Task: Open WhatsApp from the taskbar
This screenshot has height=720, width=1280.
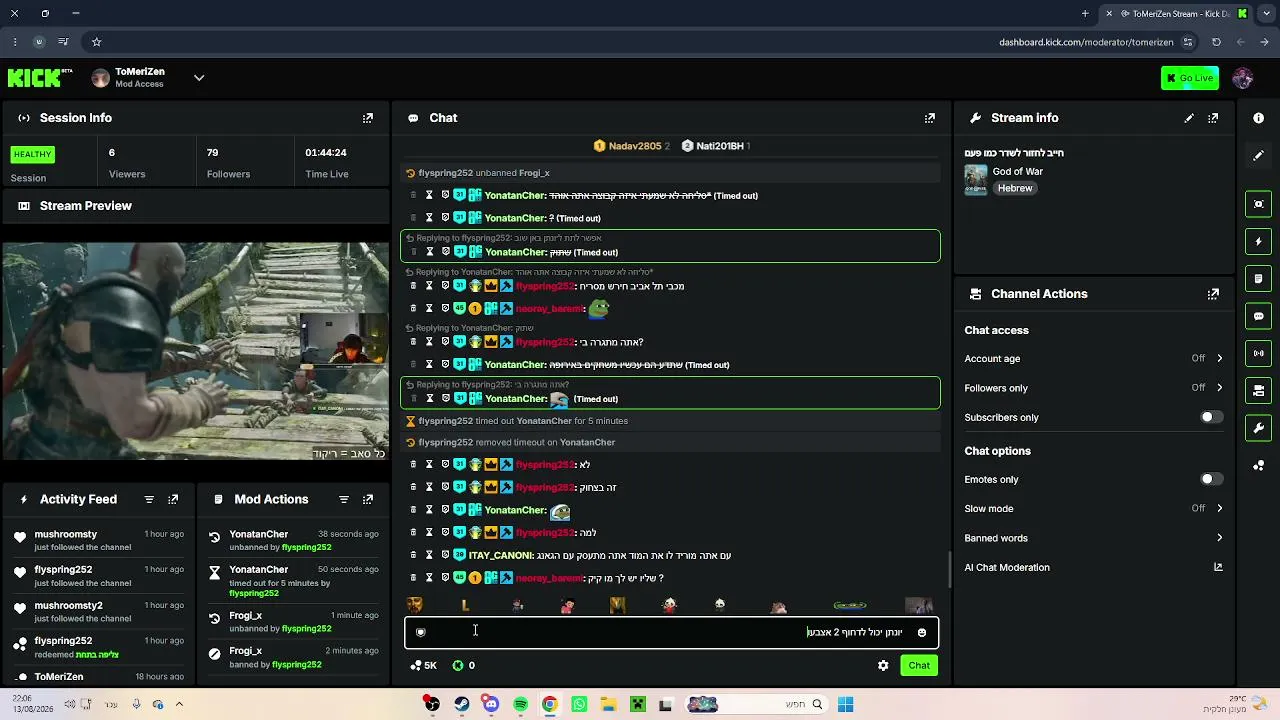Action: point(579,705)
